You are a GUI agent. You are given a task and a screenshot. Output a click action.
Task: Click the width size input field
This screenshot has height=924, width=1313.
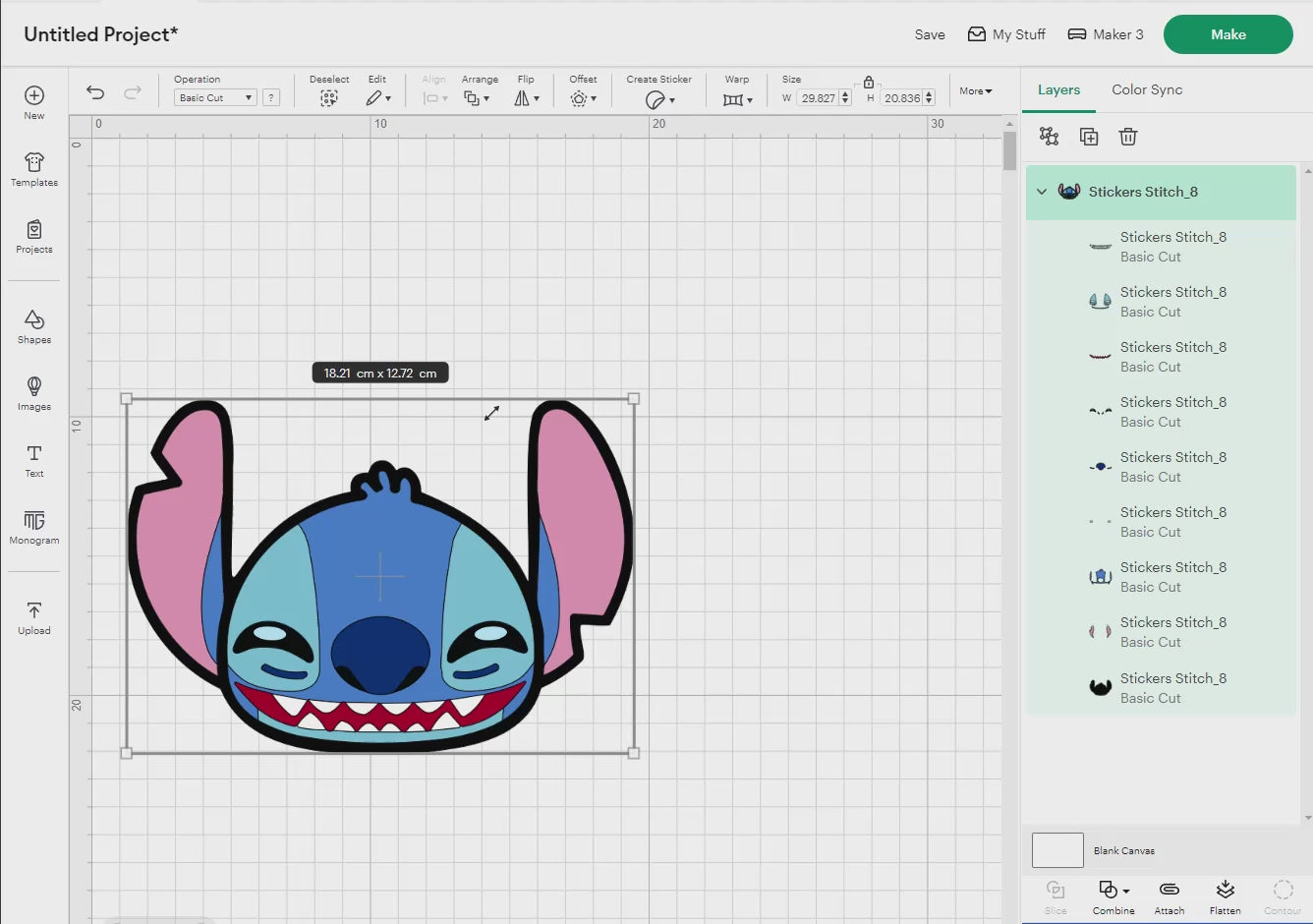point(818,97)
